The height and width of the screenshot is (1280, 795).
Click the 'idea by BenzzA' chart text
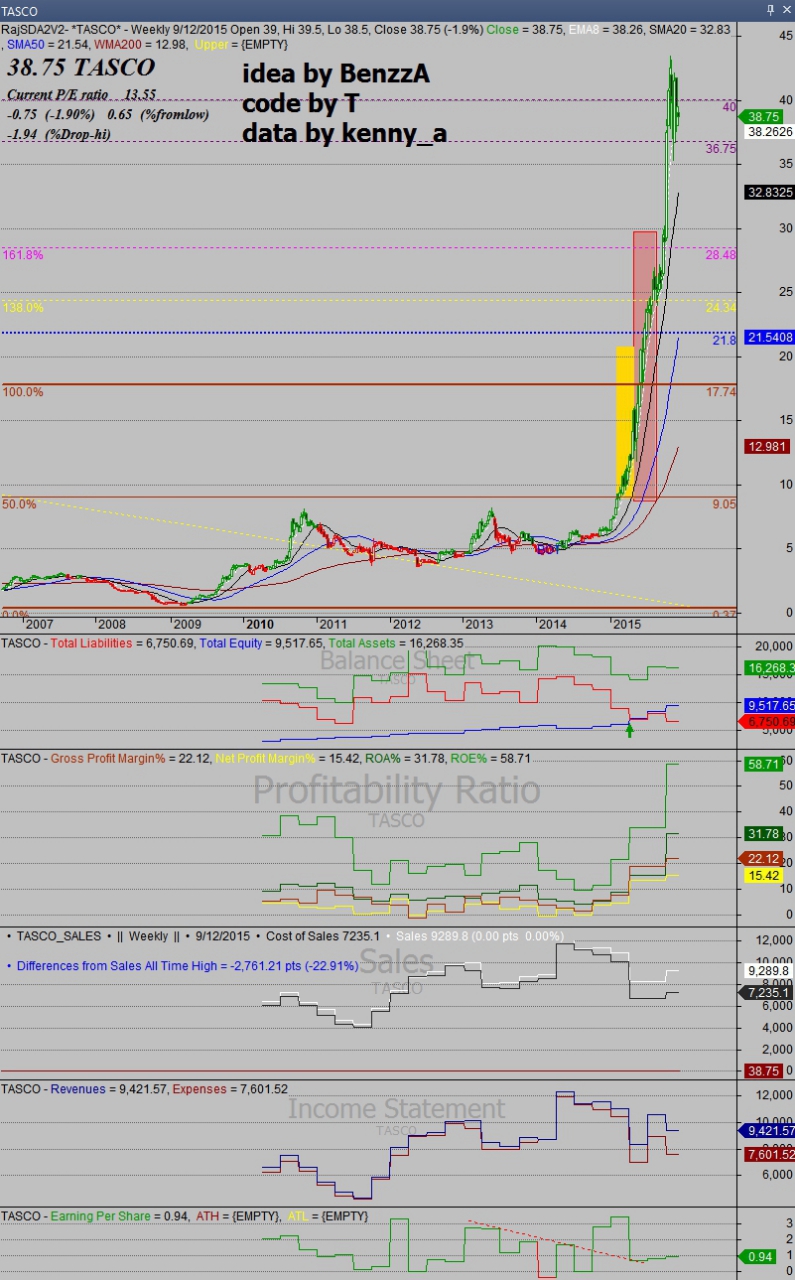click(x=335, y=74)
